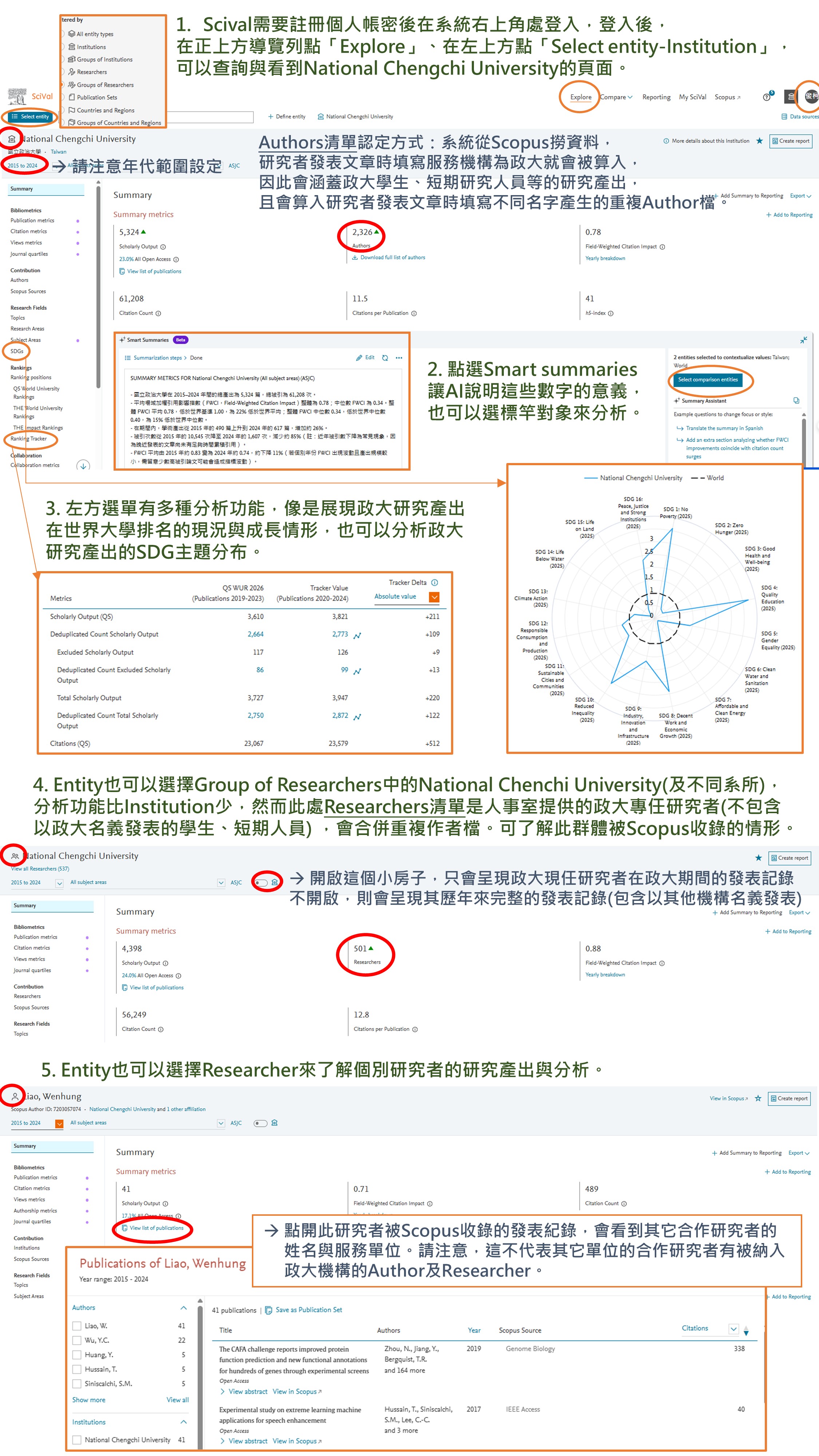The image size is (819, 1456).
Task: Click the National Chengchi University legend line in SDG chart
Action: coord(633,478)
